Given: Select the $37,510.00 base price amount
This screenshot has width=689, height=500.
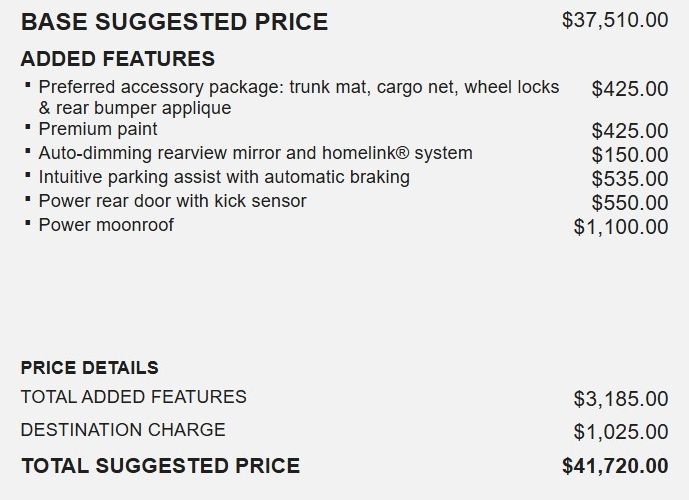Looking at the screenshot, I should [615, 20].
